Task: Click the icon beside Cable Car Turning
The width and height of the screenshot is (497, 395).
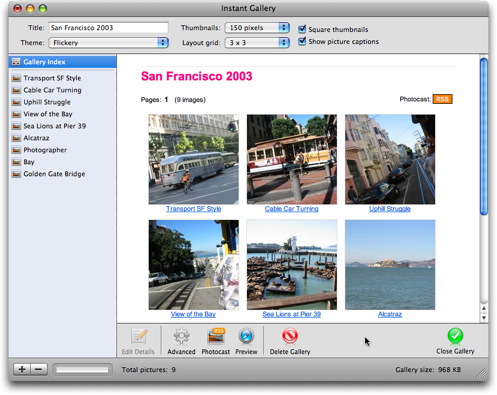Action: pos(16,90)
